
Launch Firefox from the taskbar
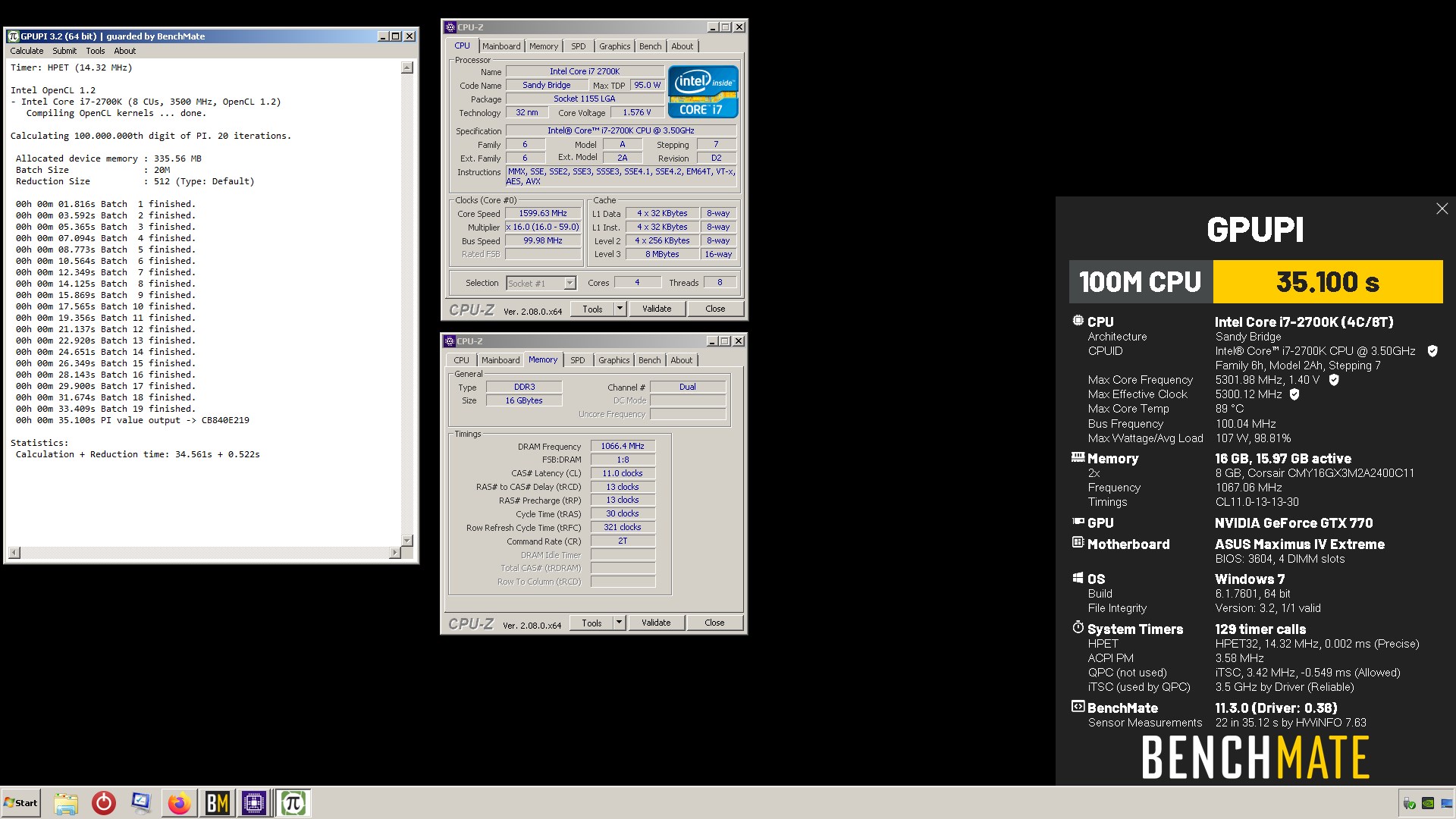click(x=179, y=803)
